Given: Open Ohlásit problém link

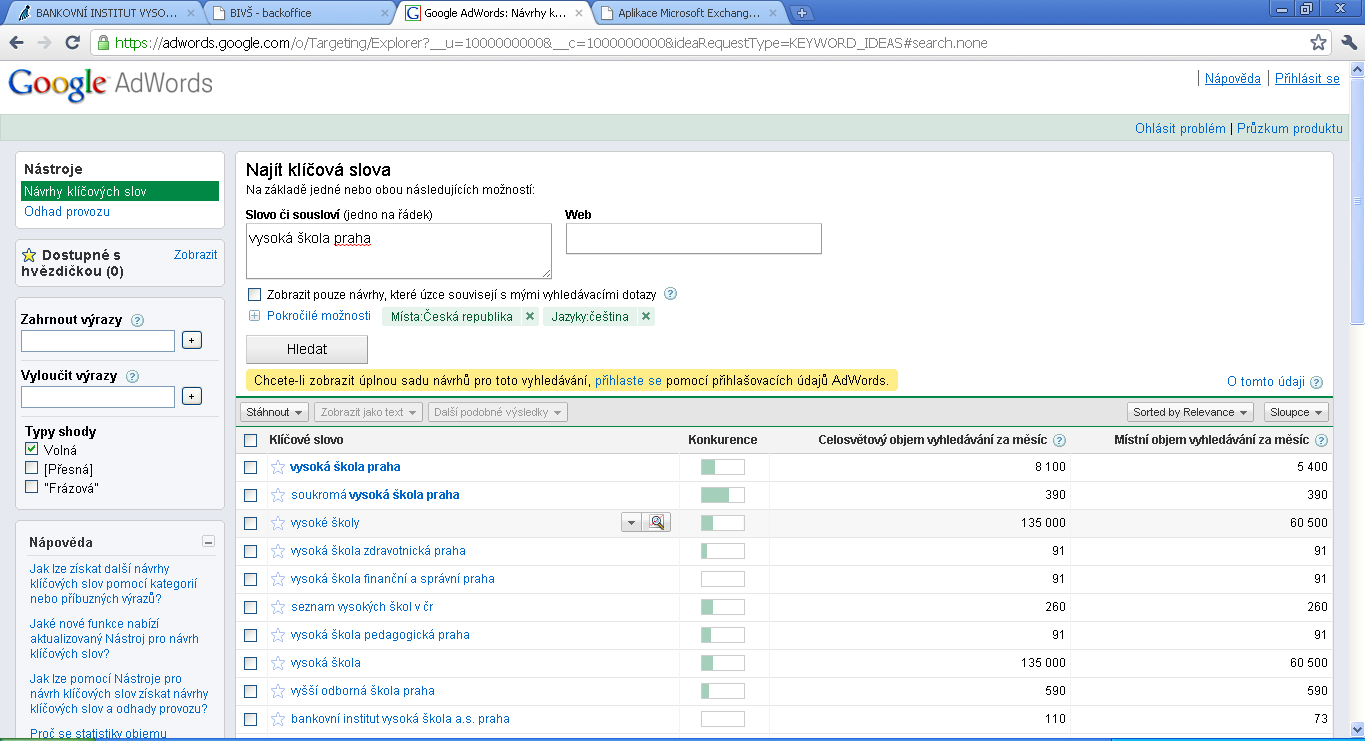Looking at the screenshot, I should pos(1180,129).
